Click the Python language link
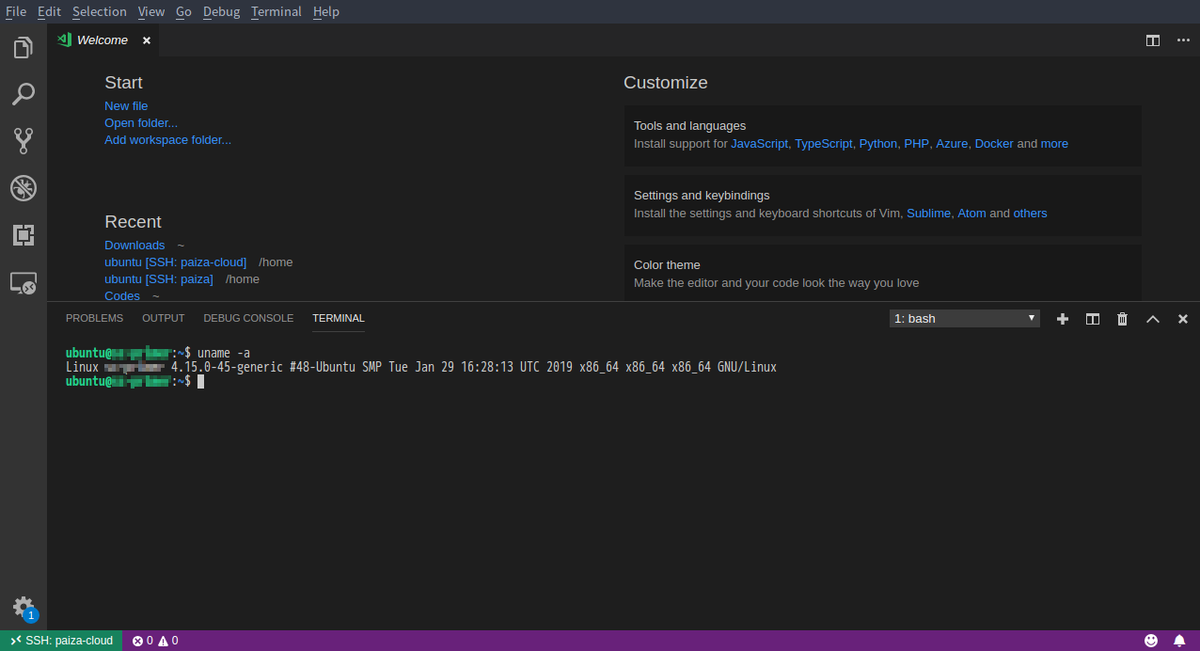This screenshot has height=651, width=1200. coord(878,144)
